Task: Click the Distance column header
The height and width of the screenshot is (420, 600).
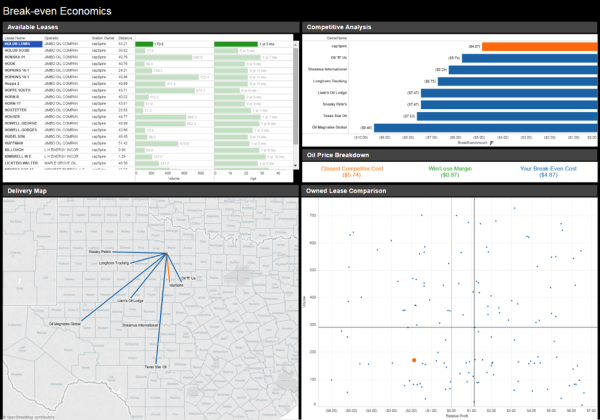Action: pos(125,38)
